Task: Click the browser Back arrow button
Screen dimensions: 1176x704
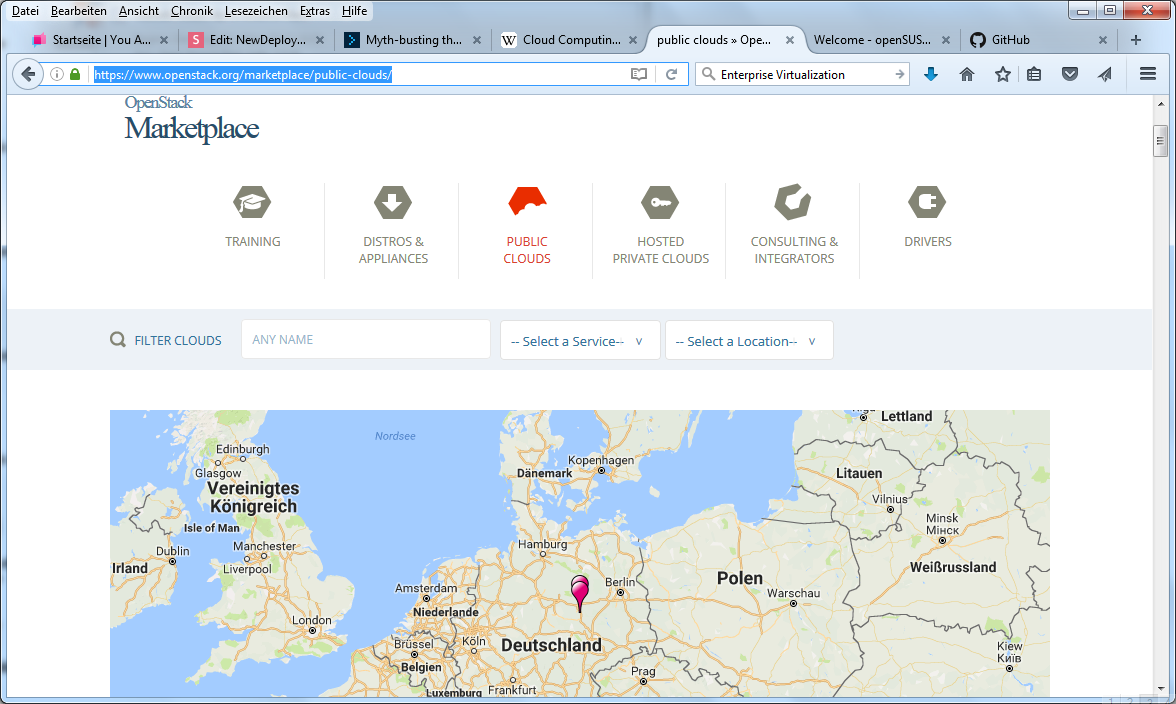Action: point(28,74)
